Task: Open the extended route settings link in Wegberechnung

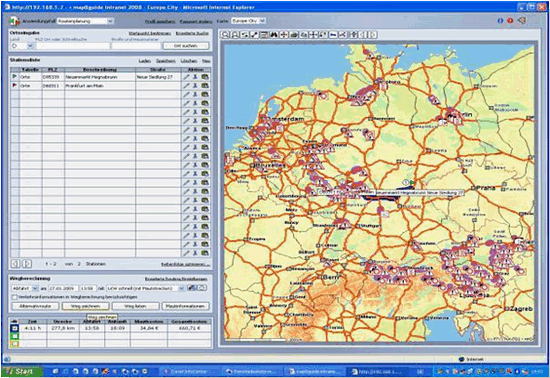Action: click(176, 279)
